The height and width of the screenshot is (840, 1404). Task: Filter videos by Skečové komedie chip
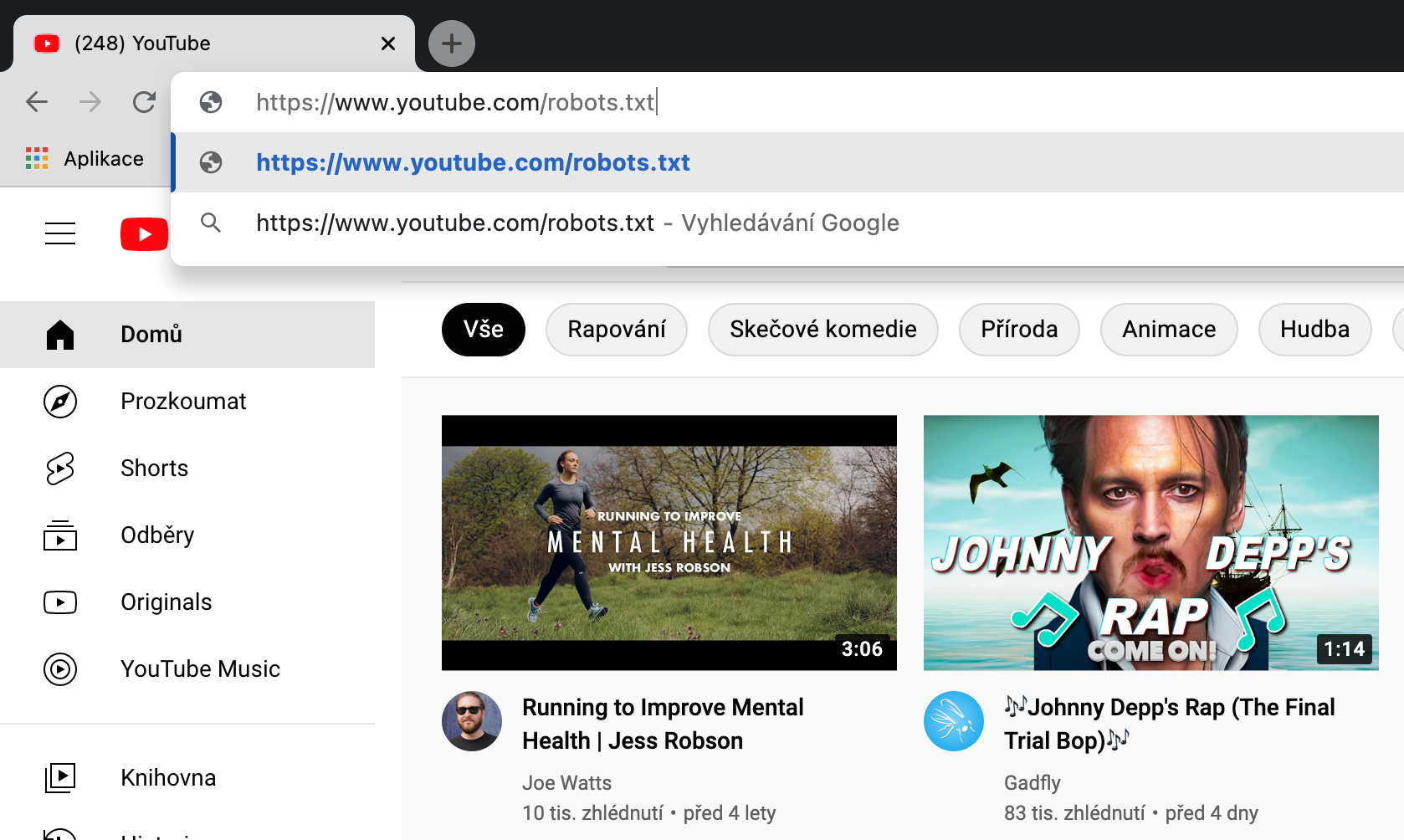coord(823,330)
